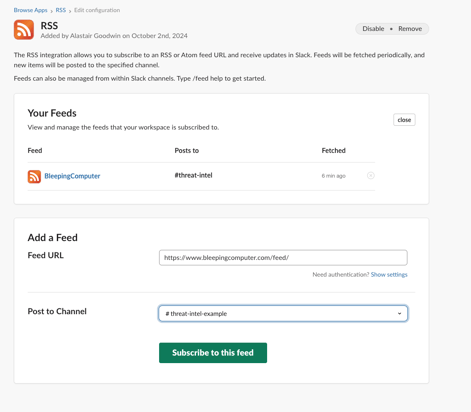Delete BleepingComputer feed via circled x icon

click(370, 175)
